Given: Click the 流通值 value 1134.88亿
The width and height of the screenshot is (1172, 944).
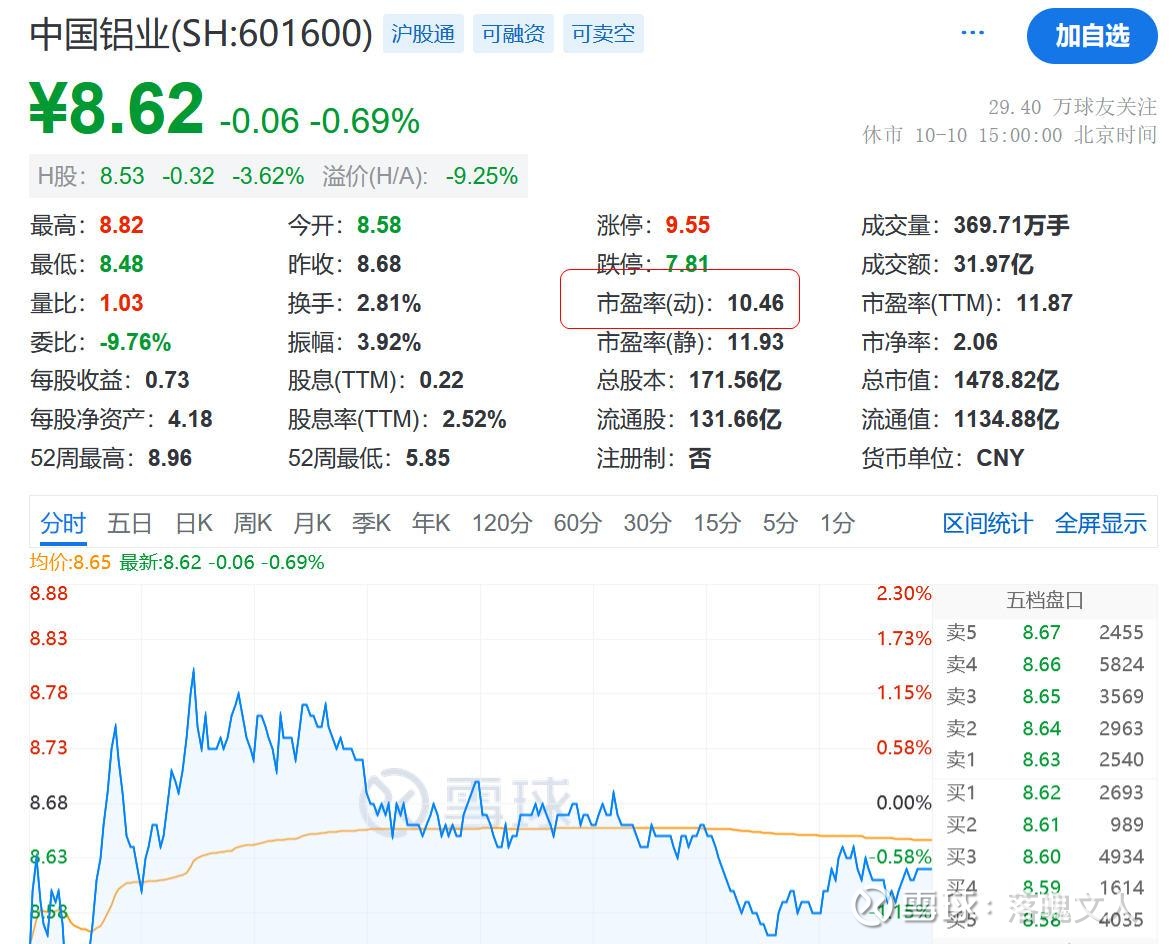Looking at the screenshot, I should pos(1006,419).
